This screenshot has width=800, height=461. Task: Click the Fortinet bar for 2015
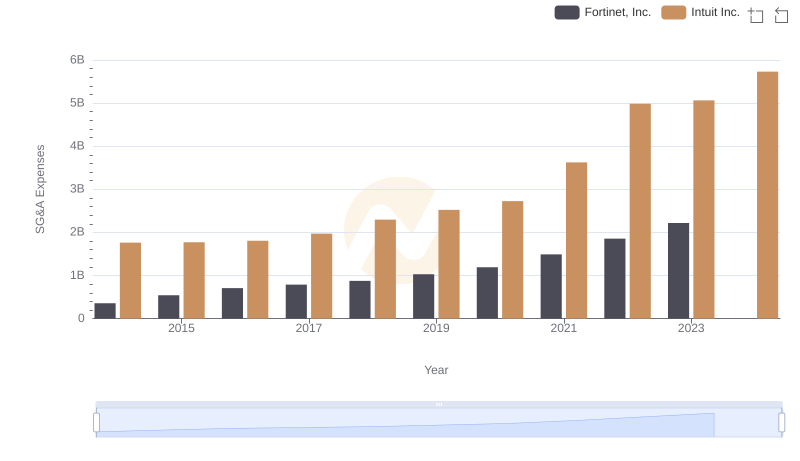168,306
